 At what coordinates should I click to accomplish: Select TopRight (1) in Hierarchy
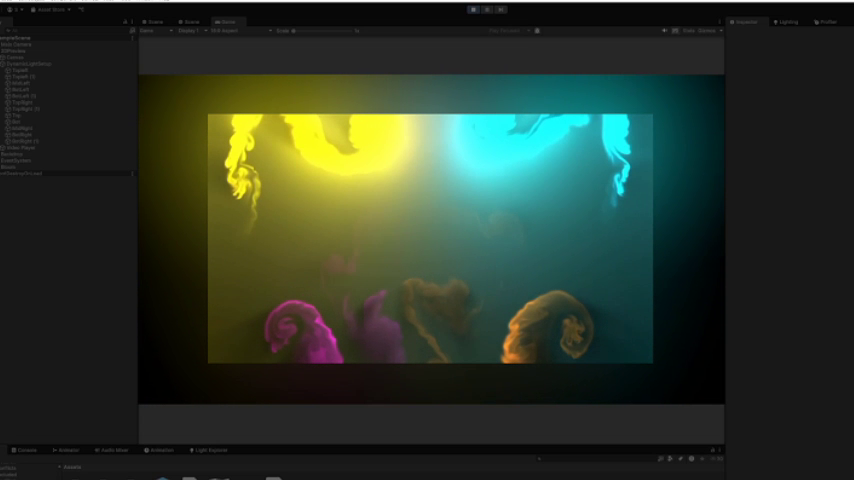[x=26, y=109]
